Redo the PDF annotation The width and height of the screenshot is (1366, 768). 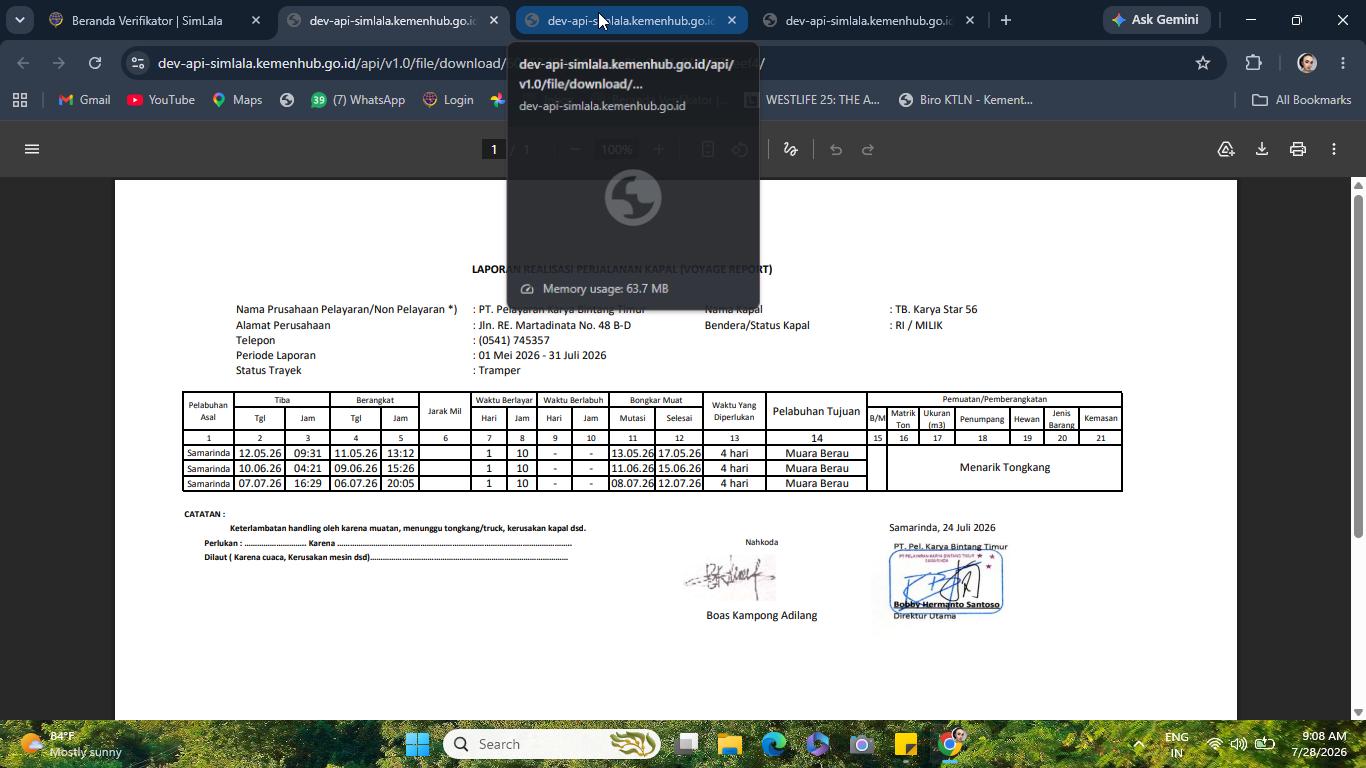(x=868, y=149)
